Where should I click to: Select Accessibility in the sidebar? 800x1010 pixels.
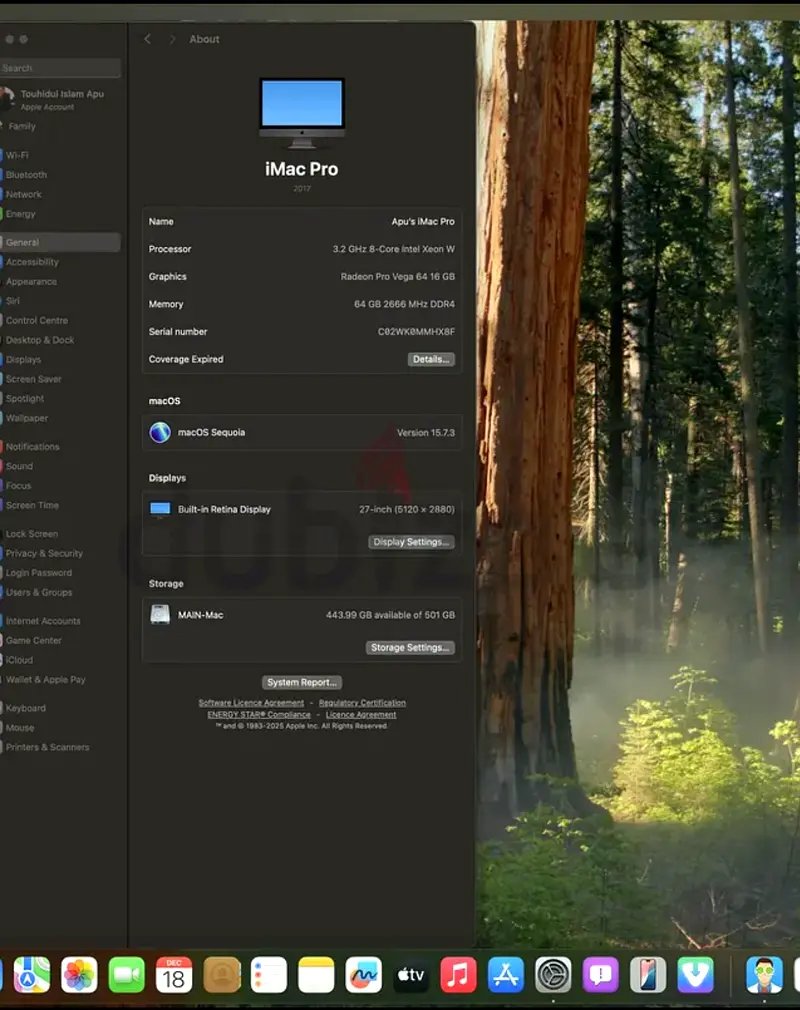coord(33,262)
